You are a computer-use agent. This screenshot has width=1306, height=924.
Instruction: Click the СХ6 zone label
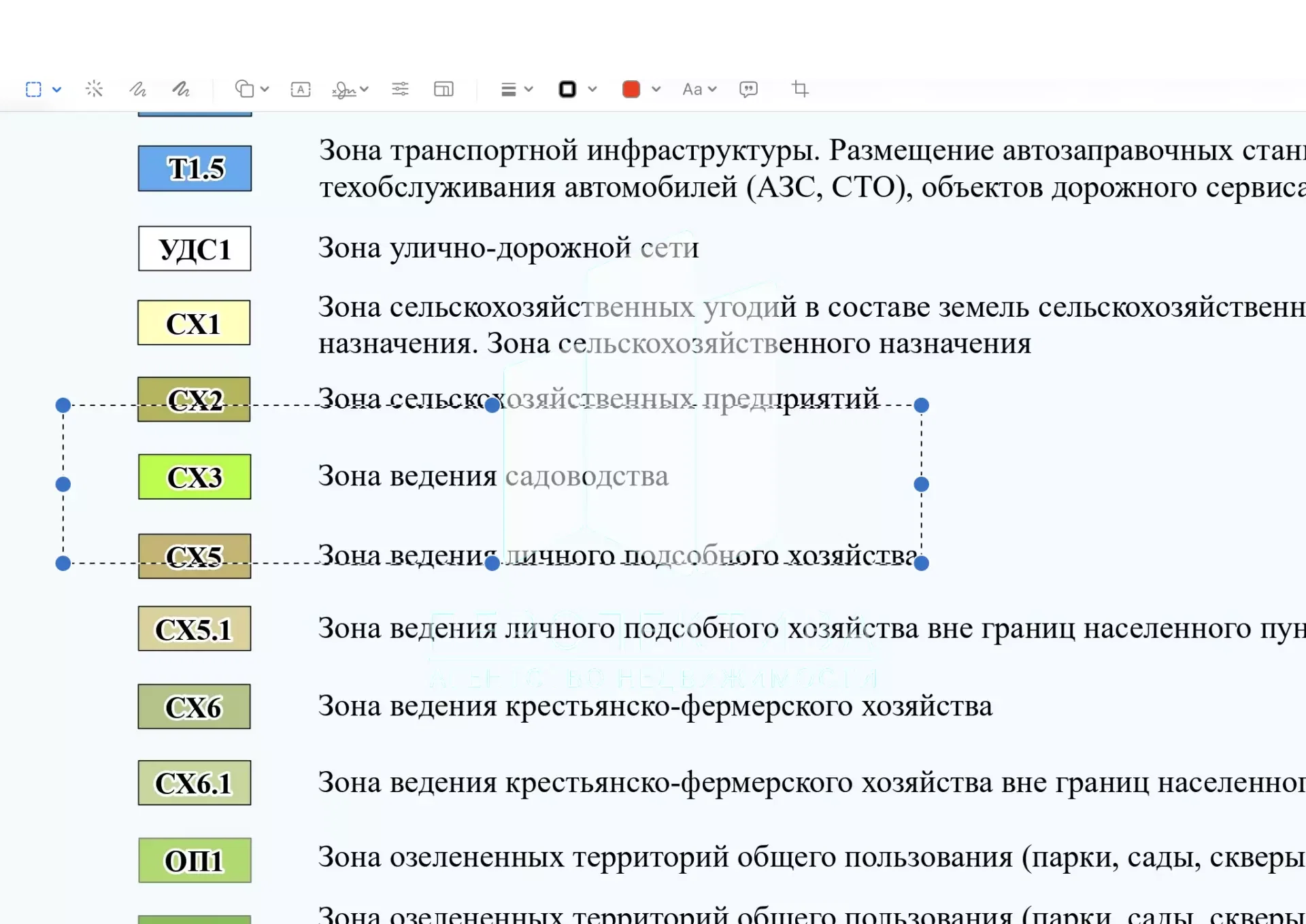point(194,706)
